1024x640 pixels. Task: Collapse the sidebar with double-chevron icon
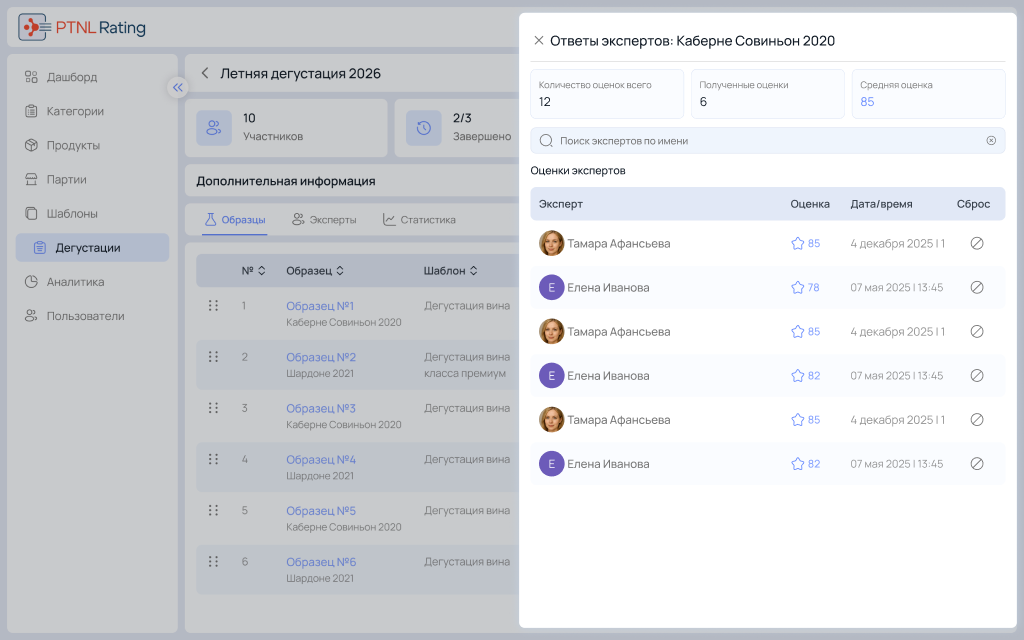tap(178, 88)
